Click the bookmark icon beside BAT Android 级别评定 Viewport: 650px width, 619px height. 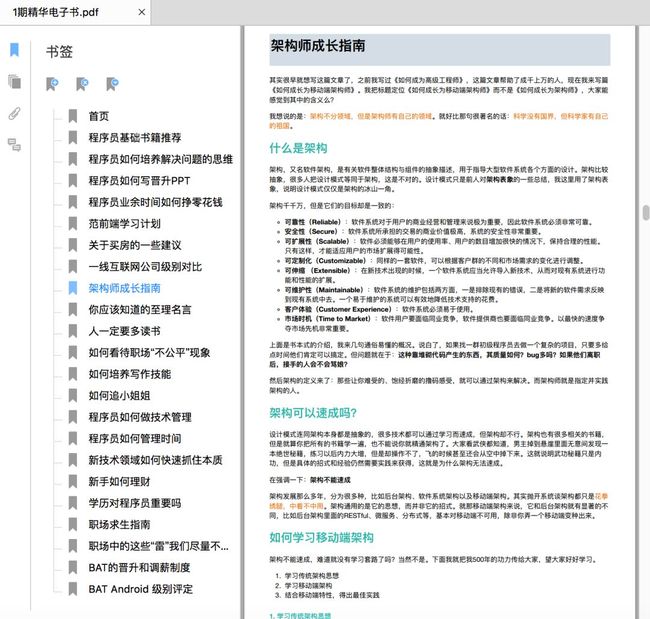(x=73, y=589)
